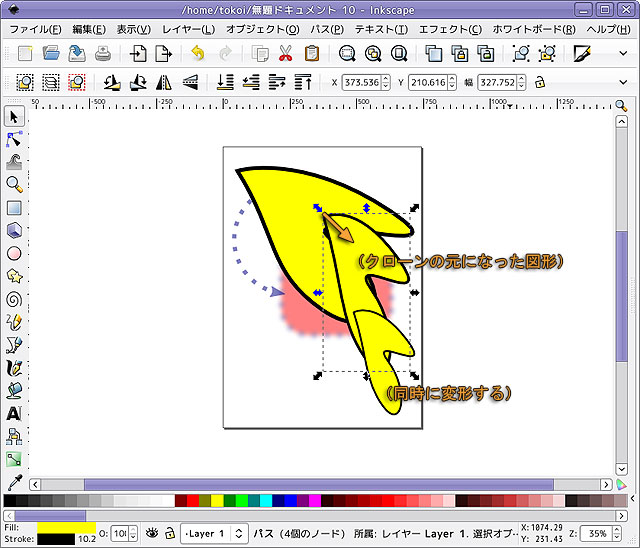Open the エフェクト(C) menu
This screenshot has width=640, height=548.
[450, 29]
